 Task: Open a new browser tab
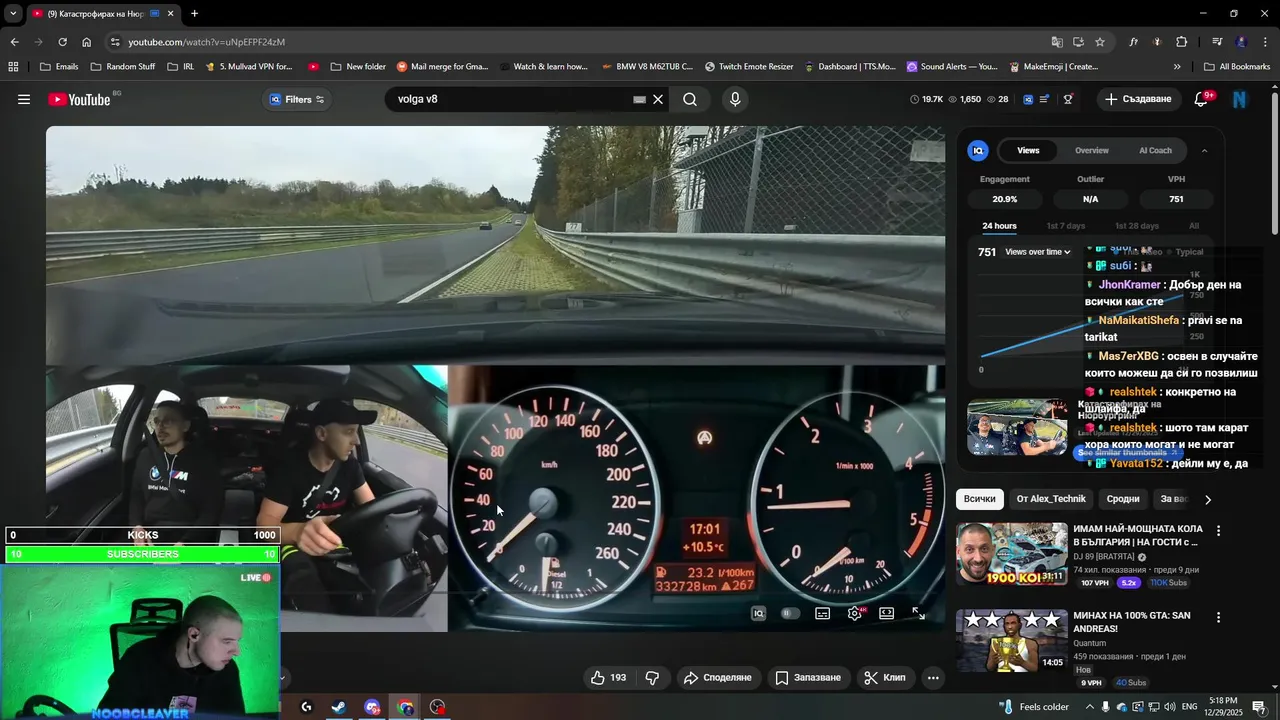194,14
